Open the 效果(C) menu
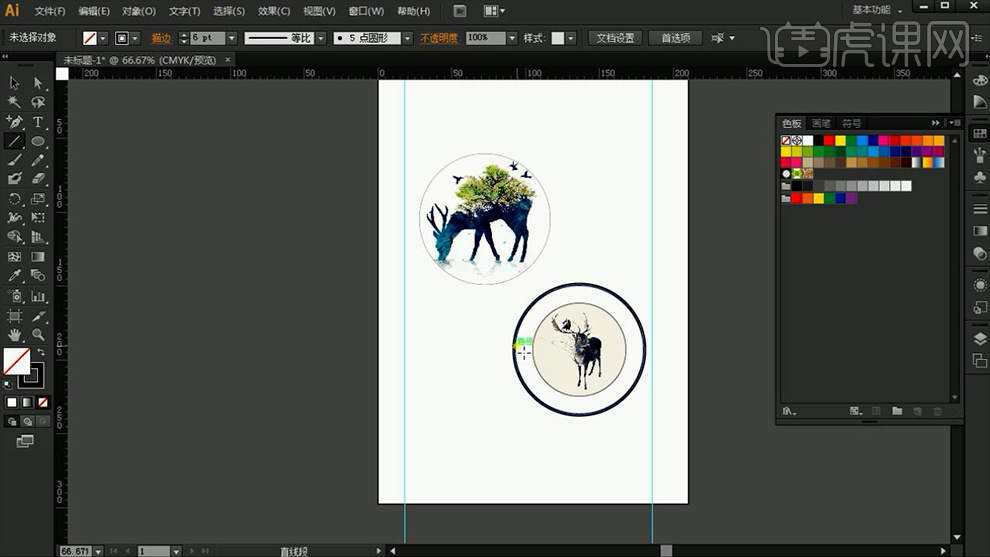Screen dimensions: 990x557 point(273,11)
